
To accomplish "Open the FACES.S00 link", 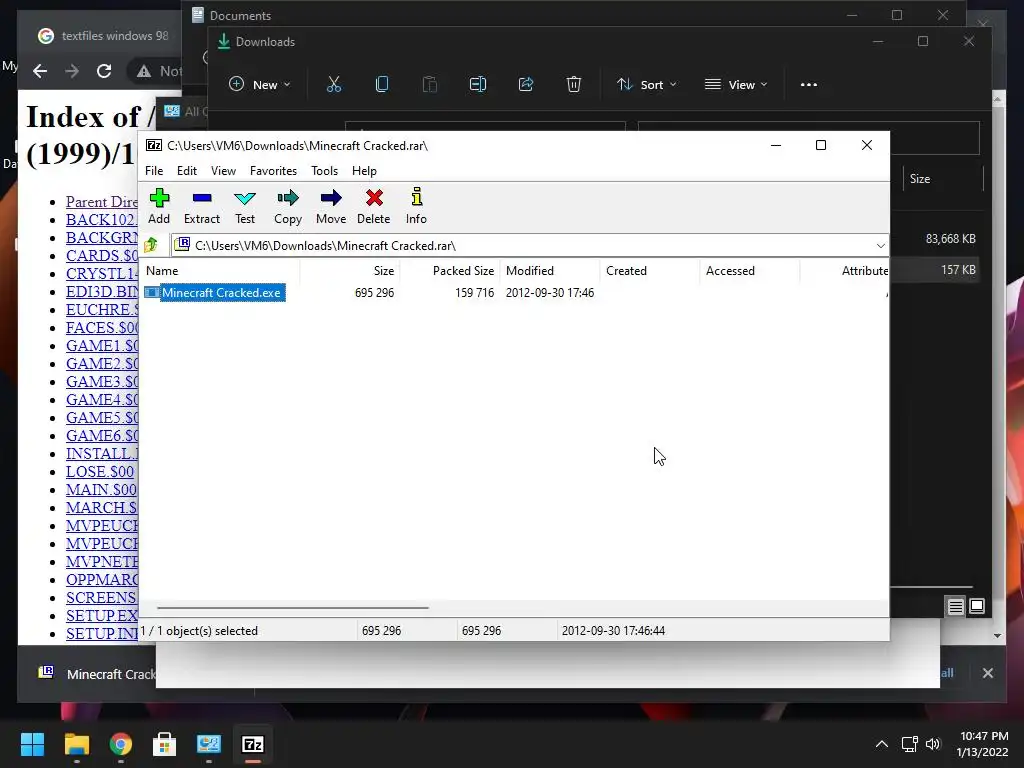I will tap(102, 328).
